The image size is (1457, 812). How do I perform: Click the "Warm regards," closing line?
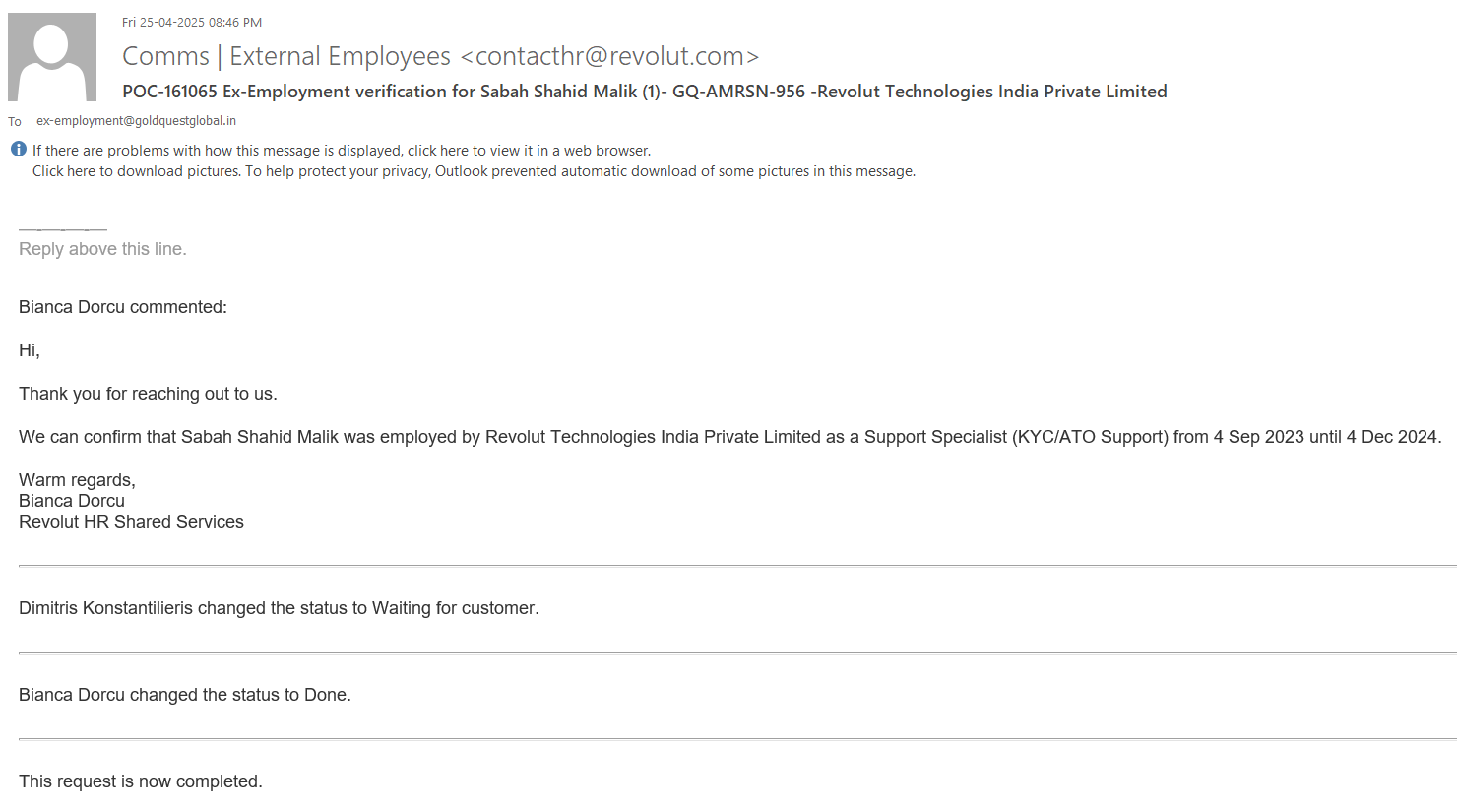coord(77,480)
